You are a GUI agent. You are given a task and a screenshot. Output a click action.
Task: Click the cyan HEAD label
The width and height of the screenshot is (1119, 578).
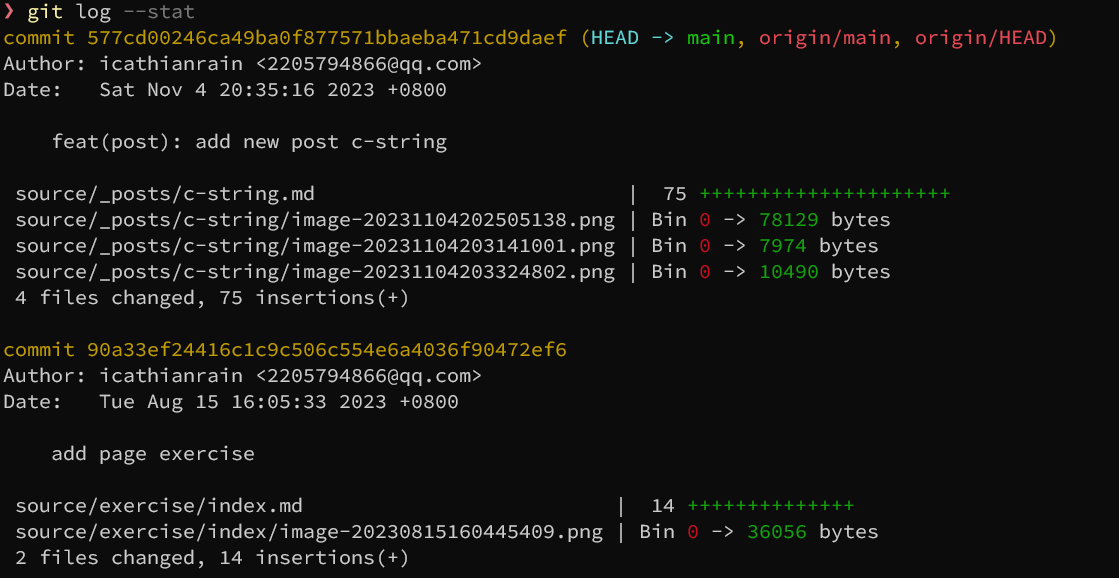point(615,38)
